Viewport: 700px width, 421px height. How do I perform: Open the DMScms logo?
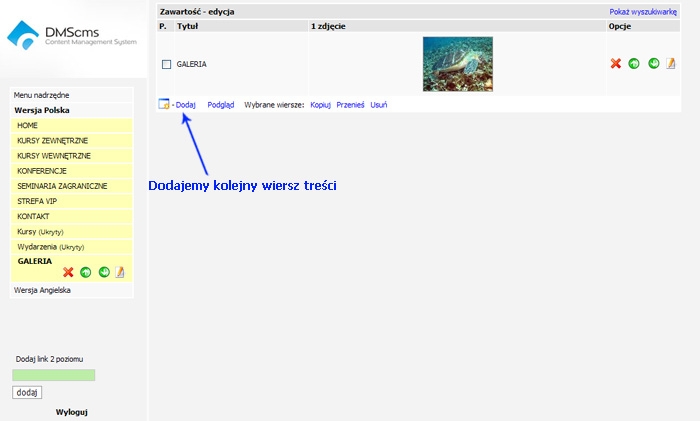click(x=72, y=36)
